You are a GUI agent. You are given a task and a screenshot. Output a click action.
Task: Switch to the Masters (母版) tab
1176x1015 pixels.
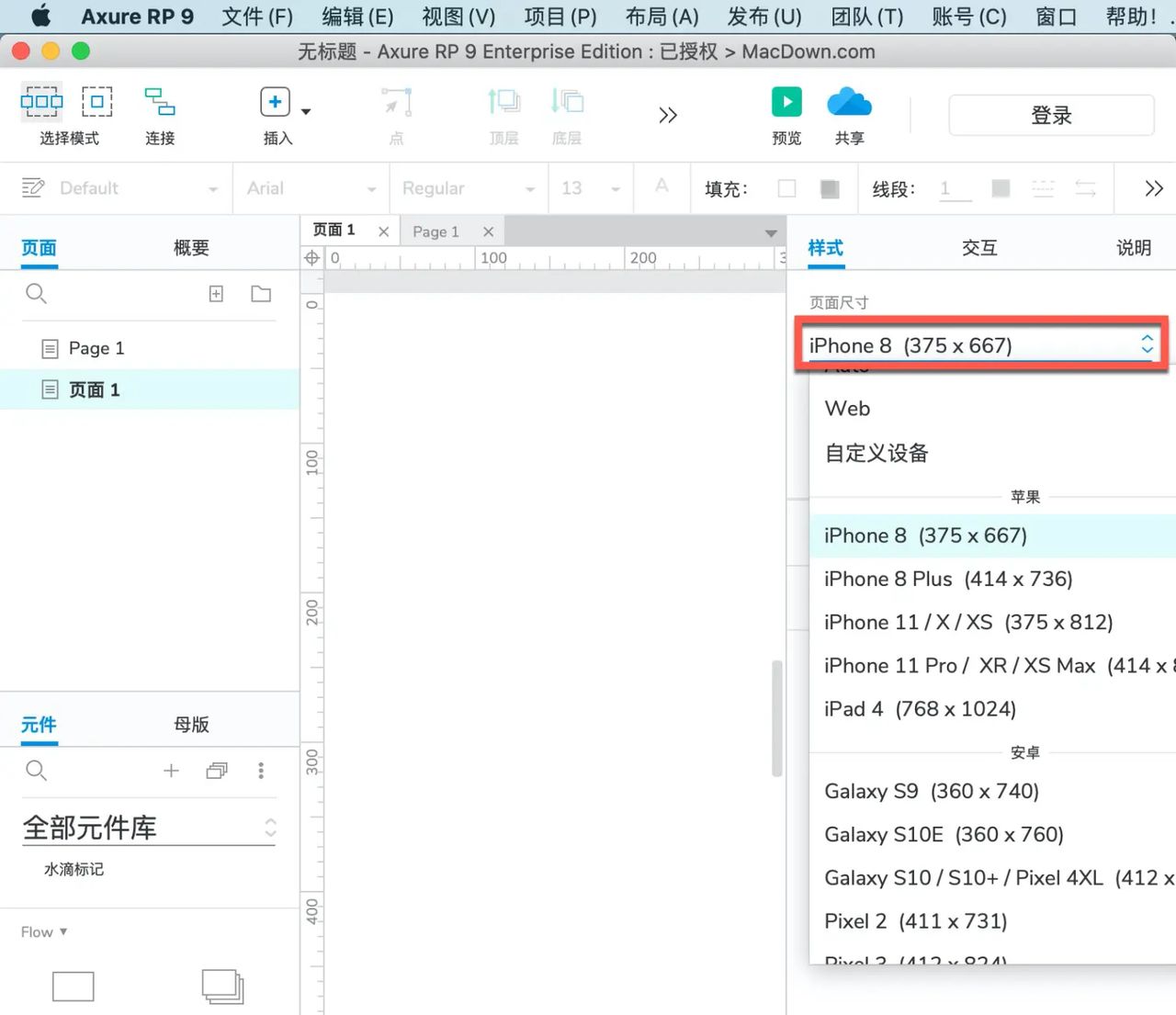191,725
